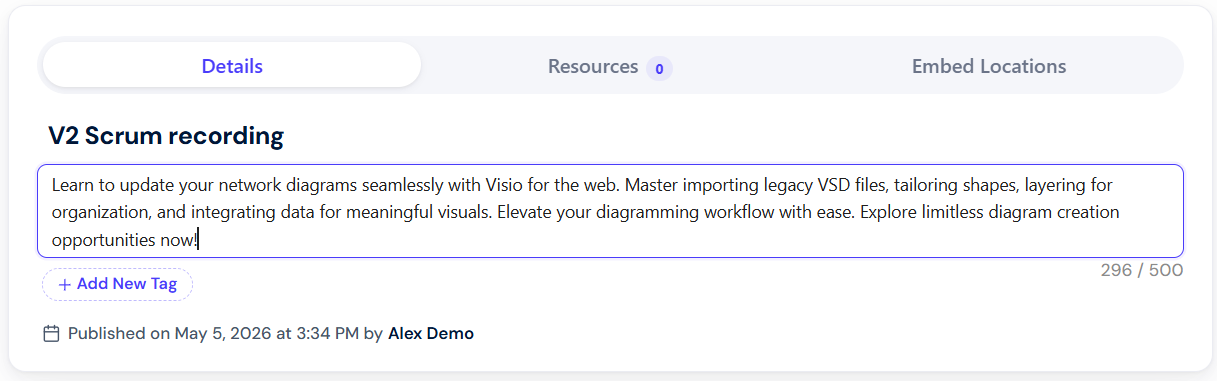This screenshot has width=1217, height=381.
Task: Click the May 5, 2026 publish date
Action: click(224, 333)
